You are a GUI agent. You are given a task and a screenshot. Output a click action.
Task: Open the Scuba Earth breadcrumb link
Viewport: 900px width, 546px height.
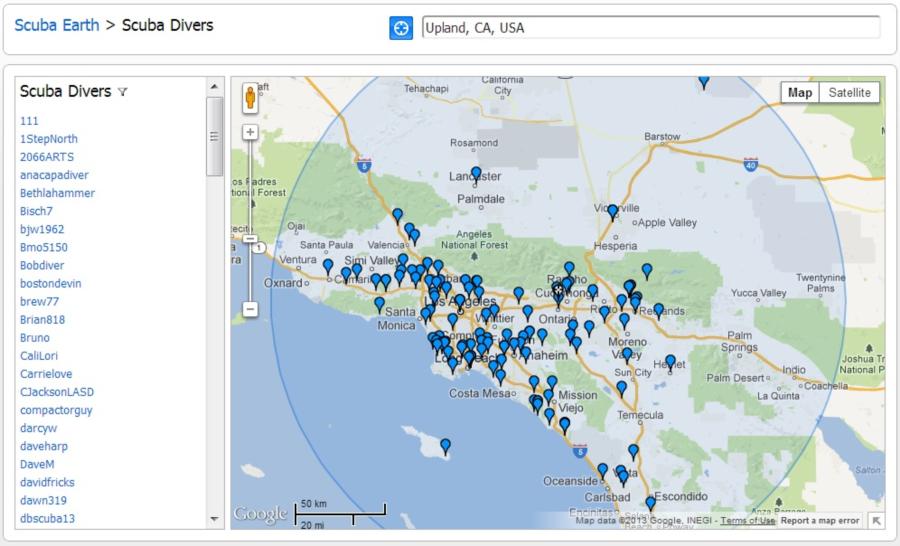click(57, 25)
